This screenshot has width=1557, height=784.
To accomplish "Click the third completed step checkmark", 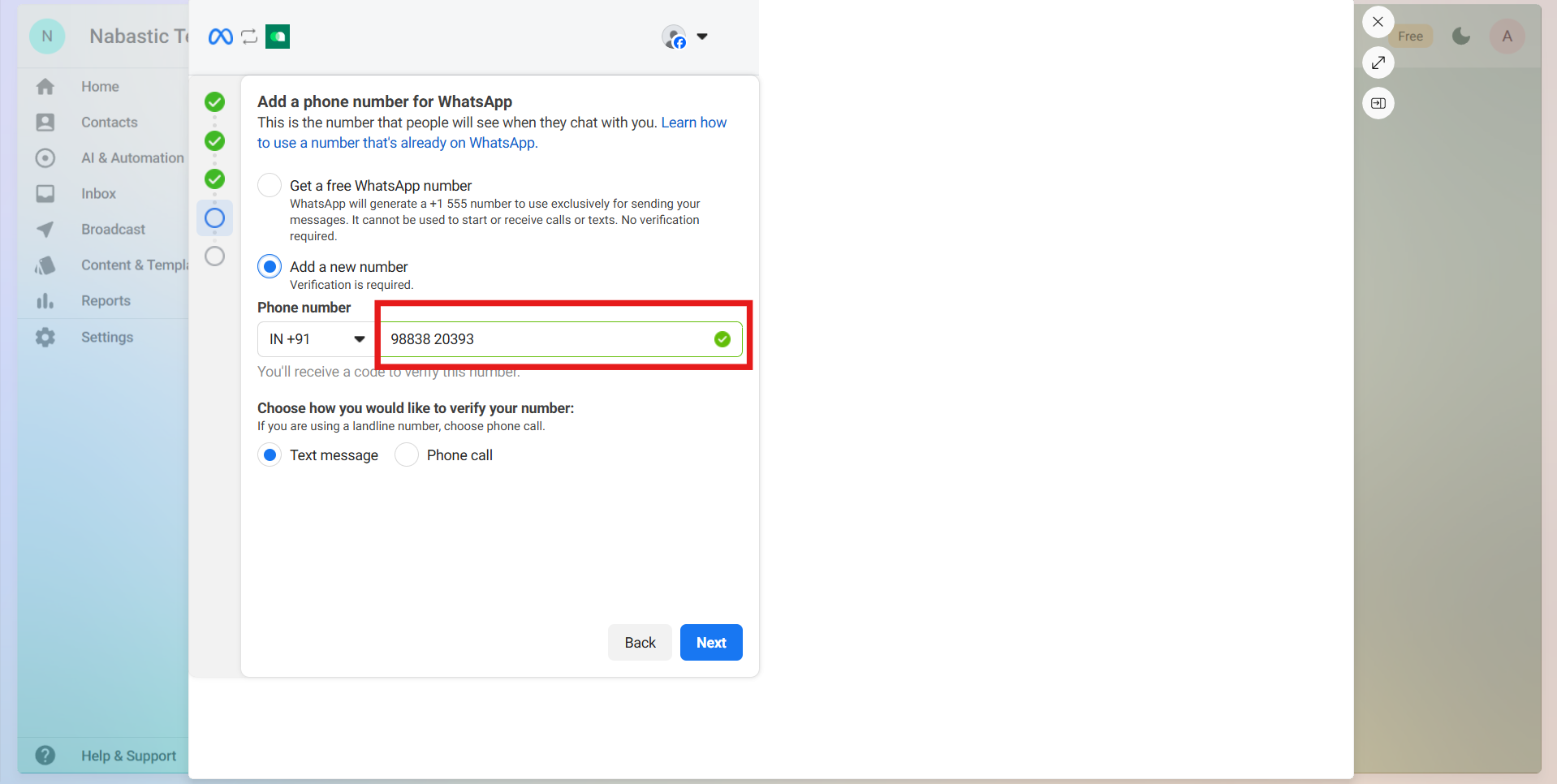I will [x=214, y=179].
